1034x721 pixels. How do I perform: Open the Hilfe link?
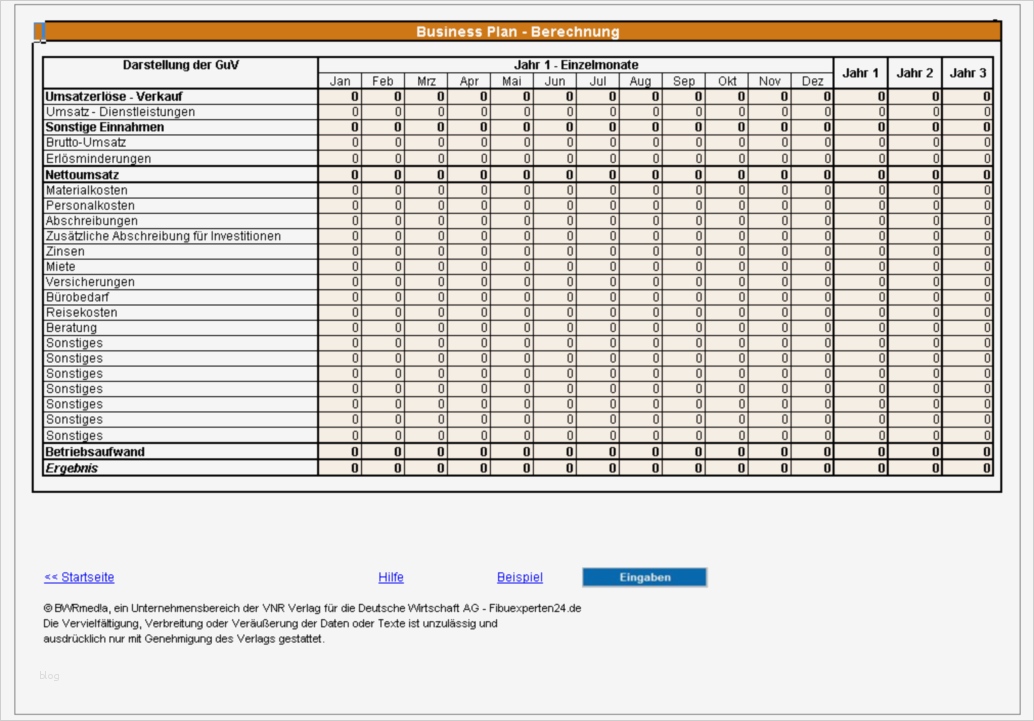pos(391,577)
